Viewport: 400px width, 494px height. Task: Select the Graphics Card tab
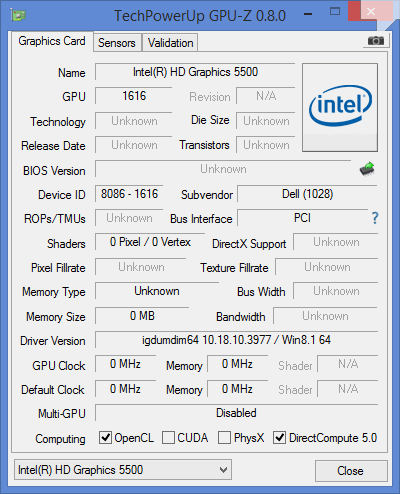click(x=52, y=41)
